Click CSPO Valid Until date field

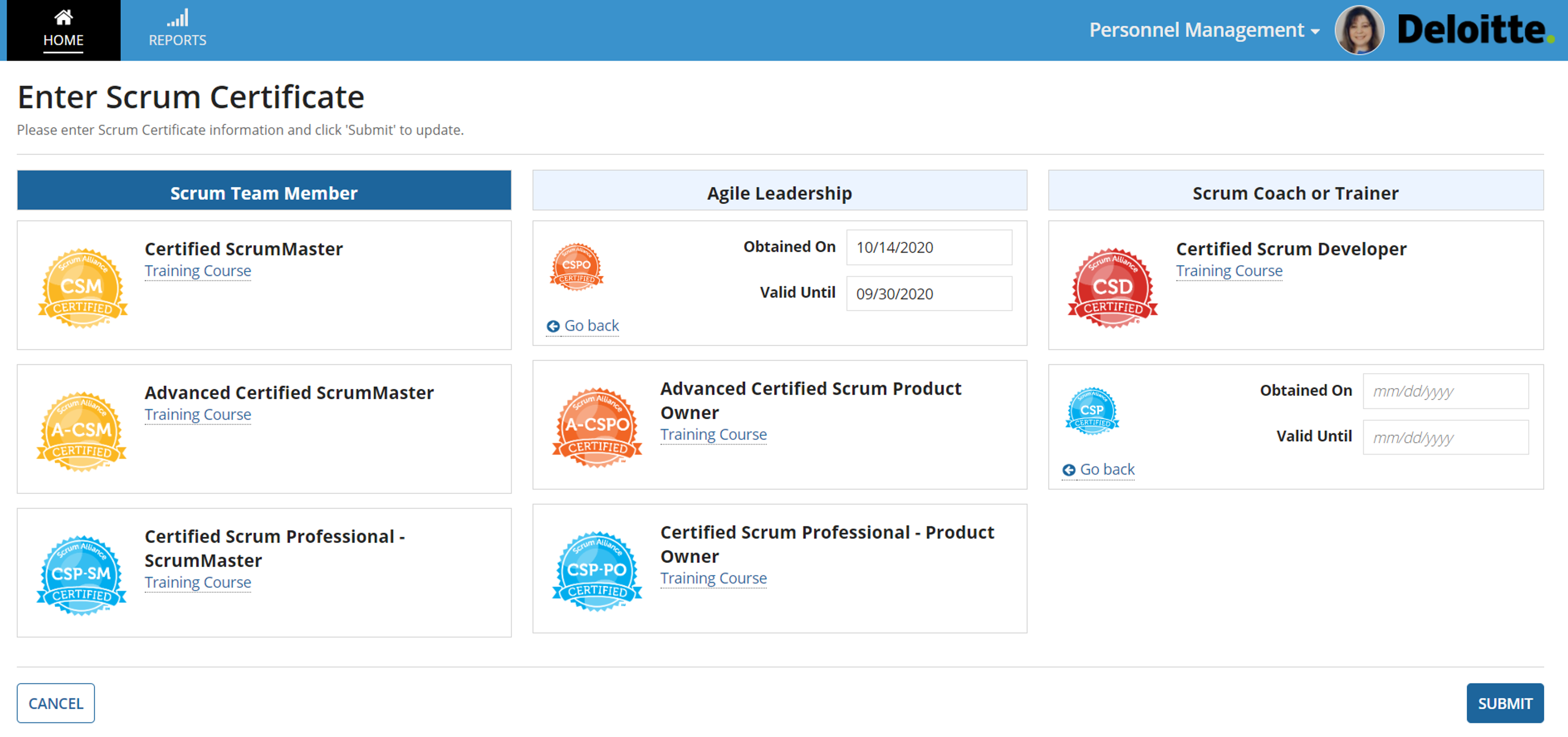[929, 294]
